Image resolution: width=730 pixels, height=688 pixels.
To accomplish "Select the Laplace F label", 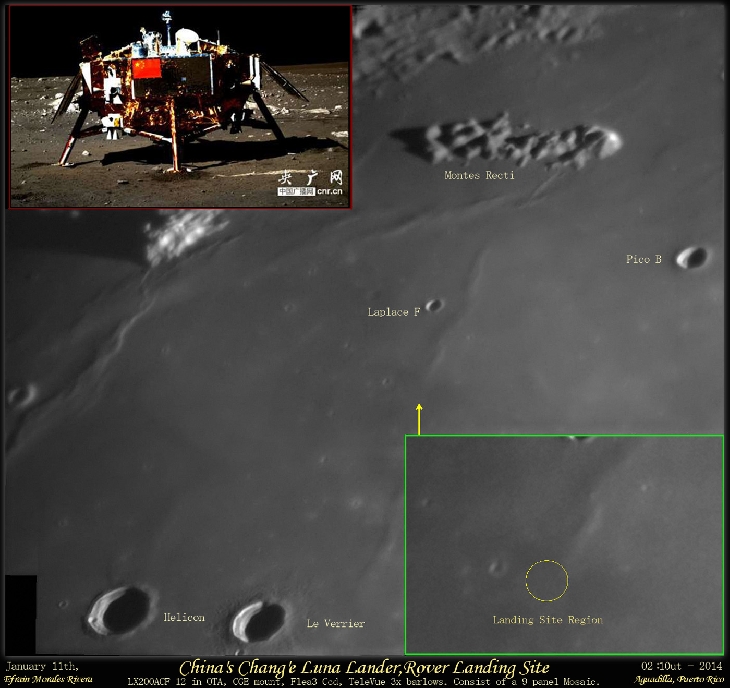I will pos(393,313).
